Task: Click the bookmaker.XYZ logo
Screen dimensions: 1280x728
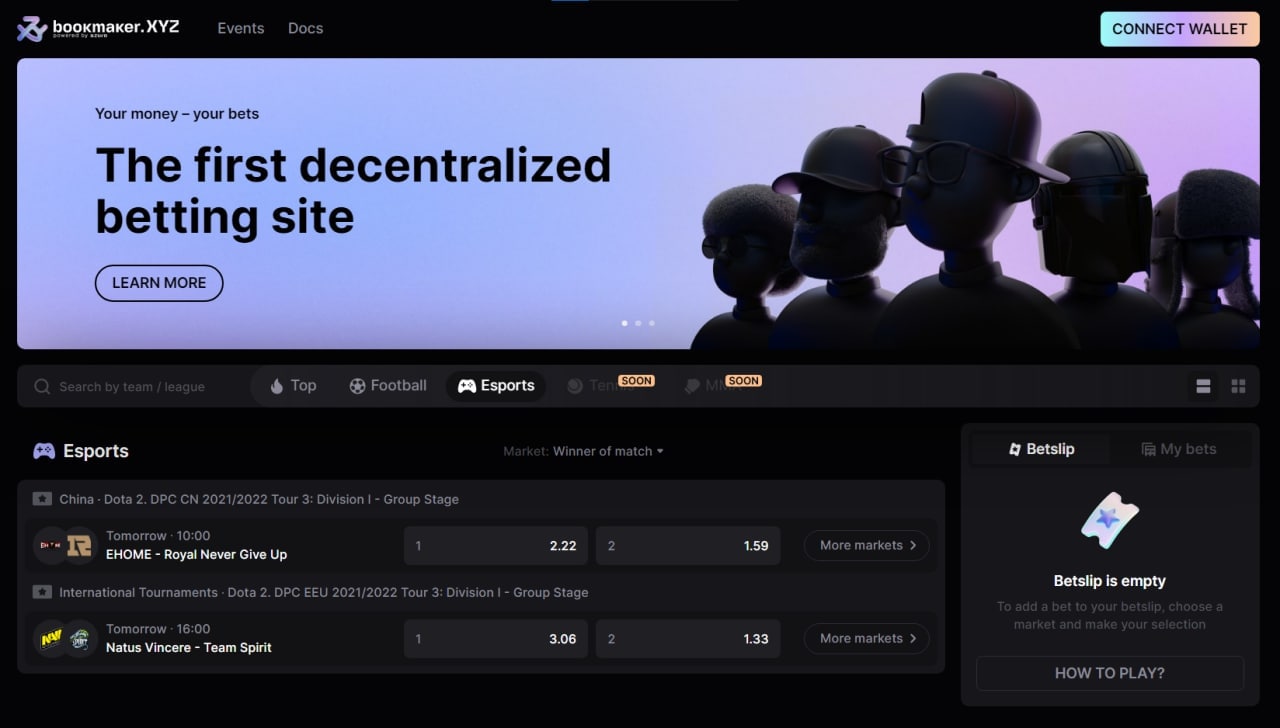Action: point(98,28)
